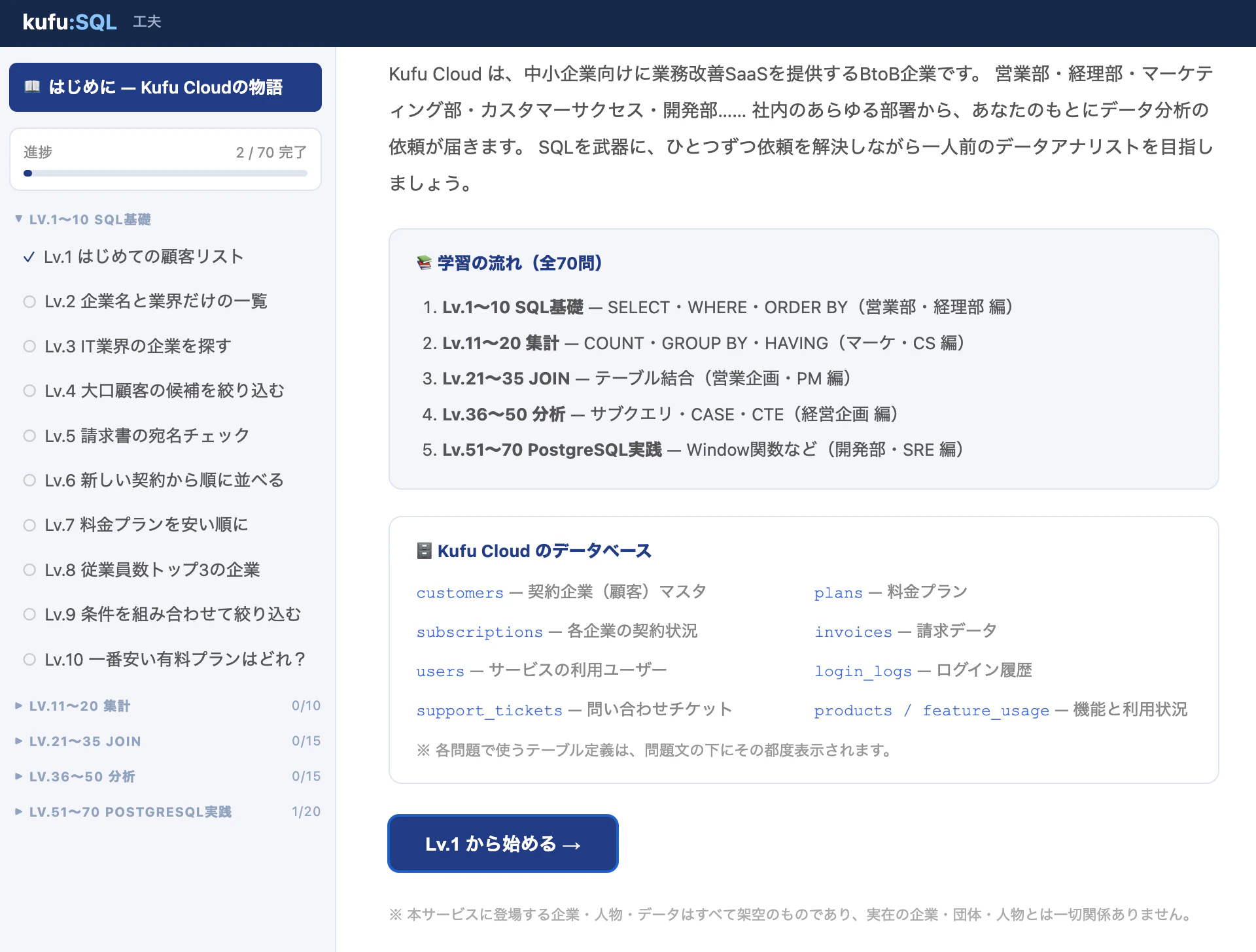1256x952 pixels.
Task: Click the 学習の流れ（全70問） heading
Action: pyautogui.click(x=520, y=263)
